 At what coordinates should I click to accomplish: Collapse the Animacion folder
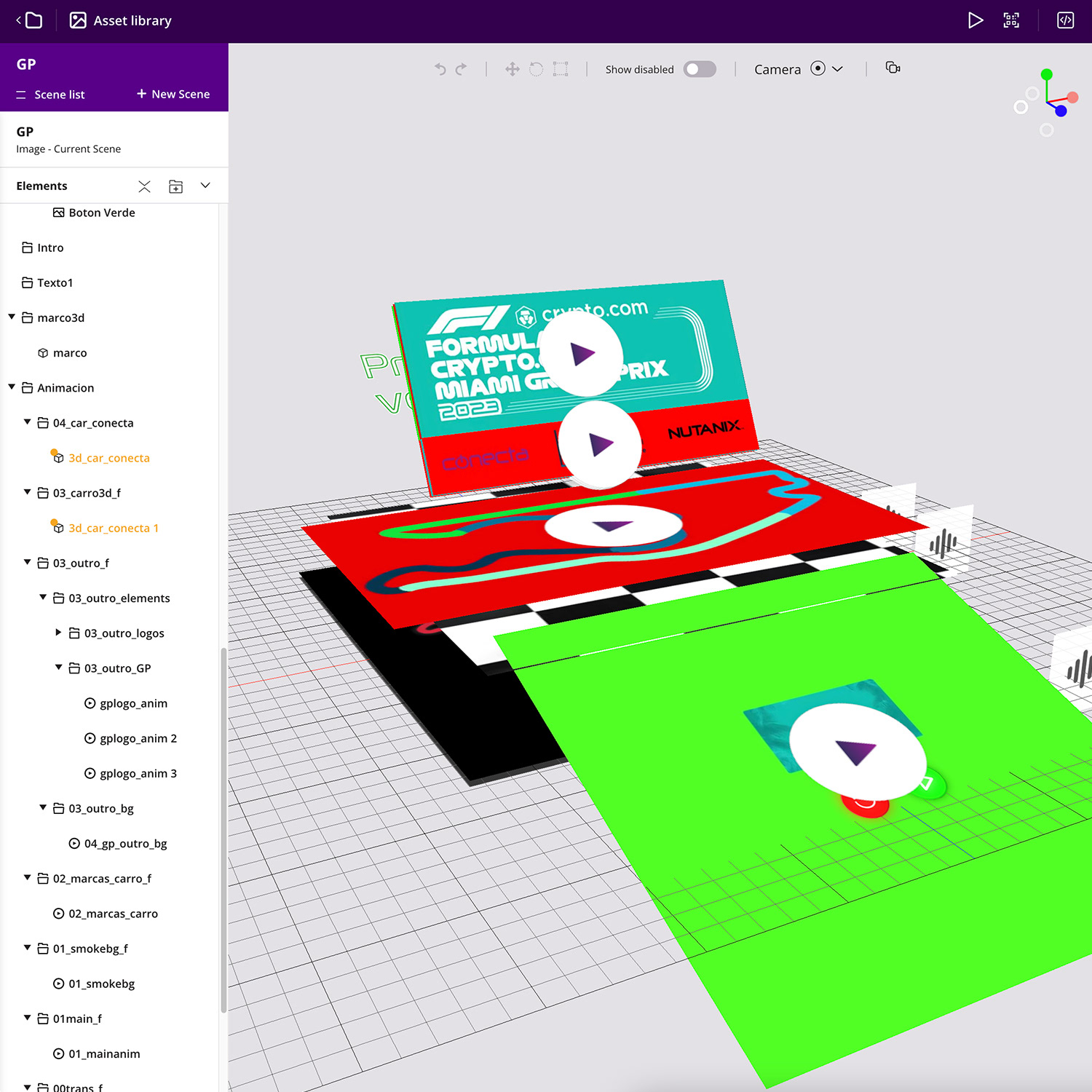point(12,387)
